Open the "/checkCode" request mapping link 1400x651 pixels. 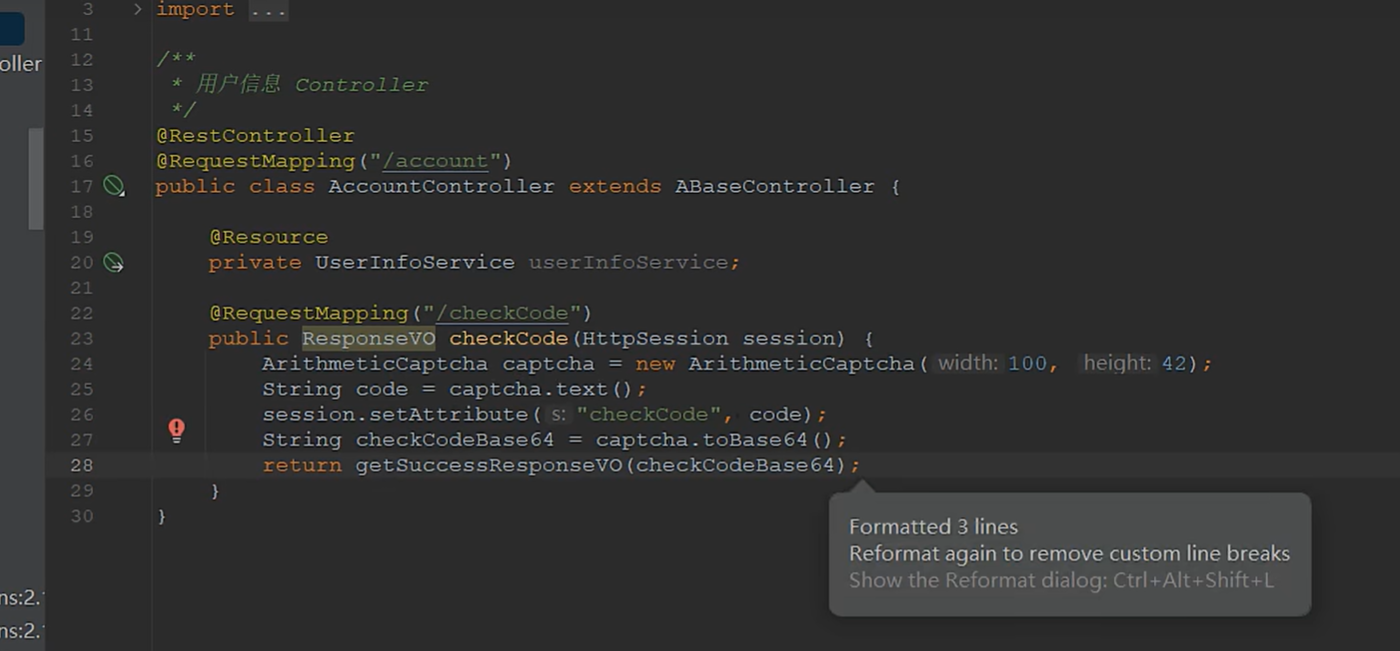click(x=502, y=313)
